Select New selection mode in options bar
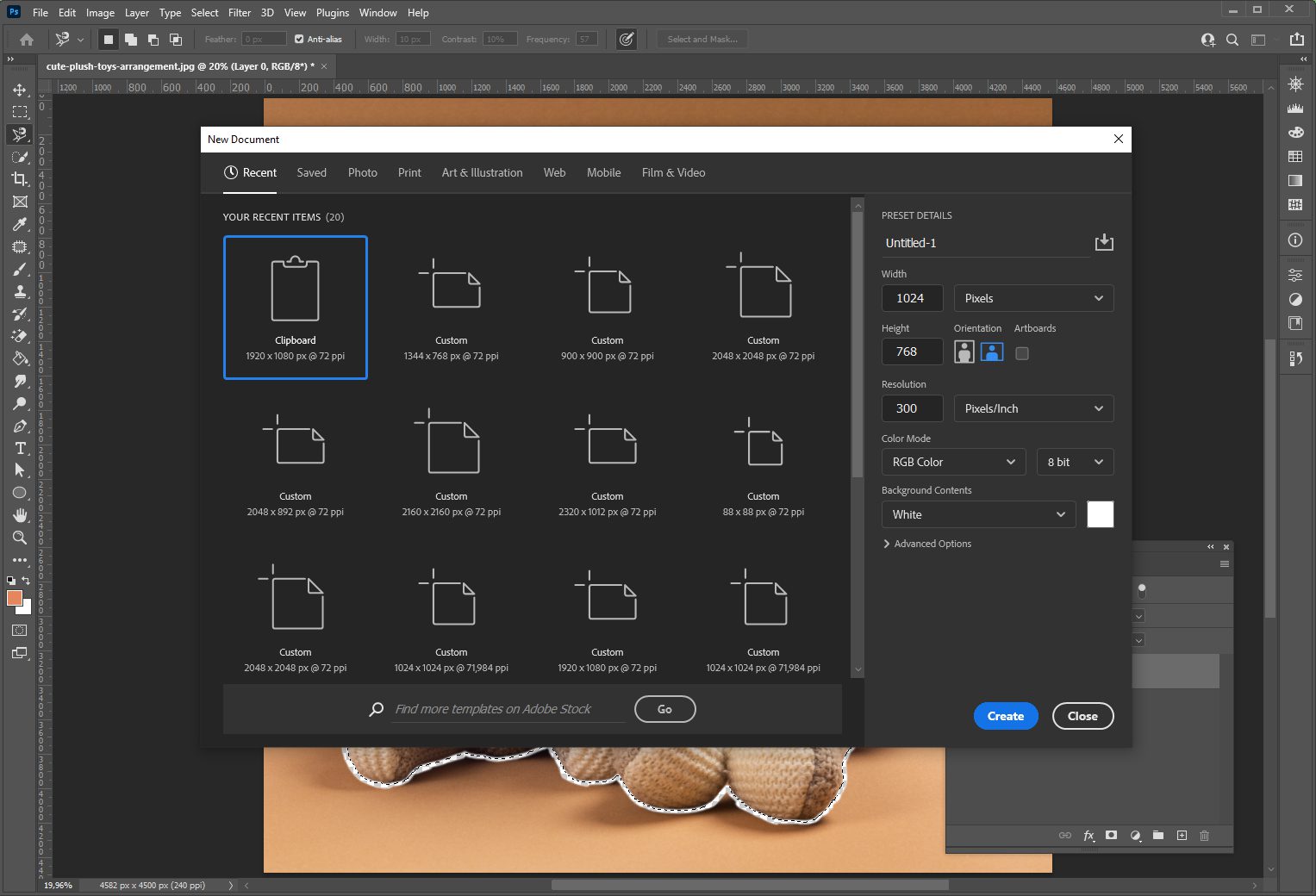This screenshot has height=896, width=1316. 109,39
